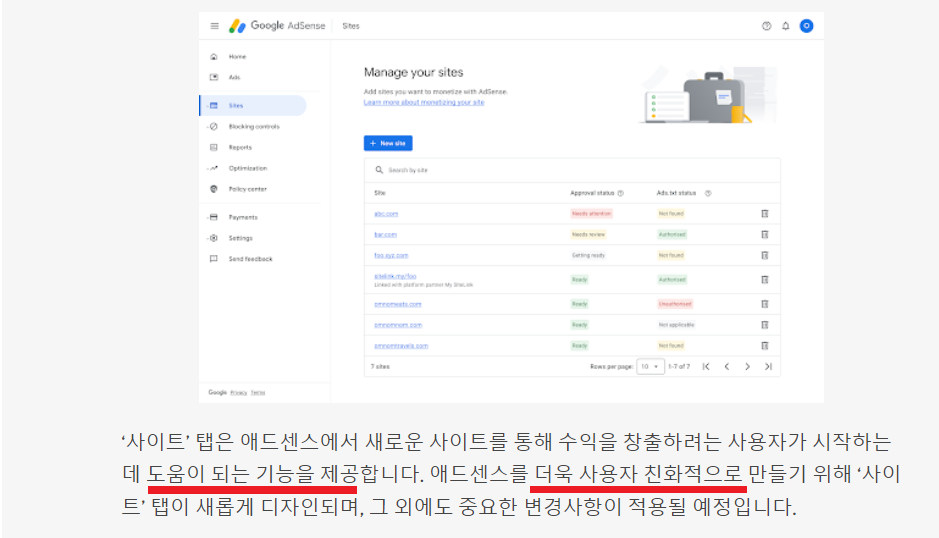Open the omnomeats.com site link

[398, 304]
